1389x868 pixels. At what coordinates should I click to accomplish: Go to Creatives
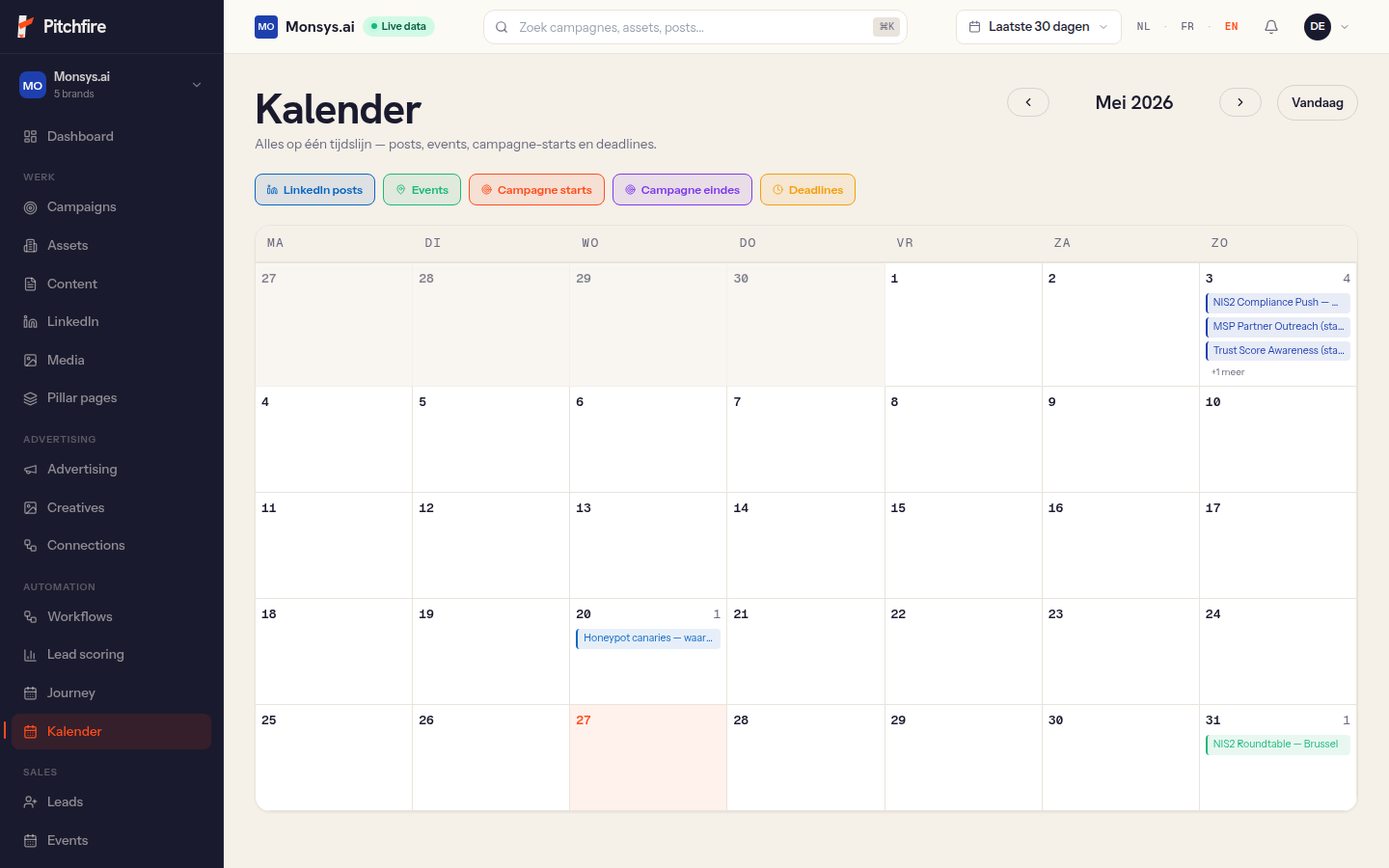112,507
